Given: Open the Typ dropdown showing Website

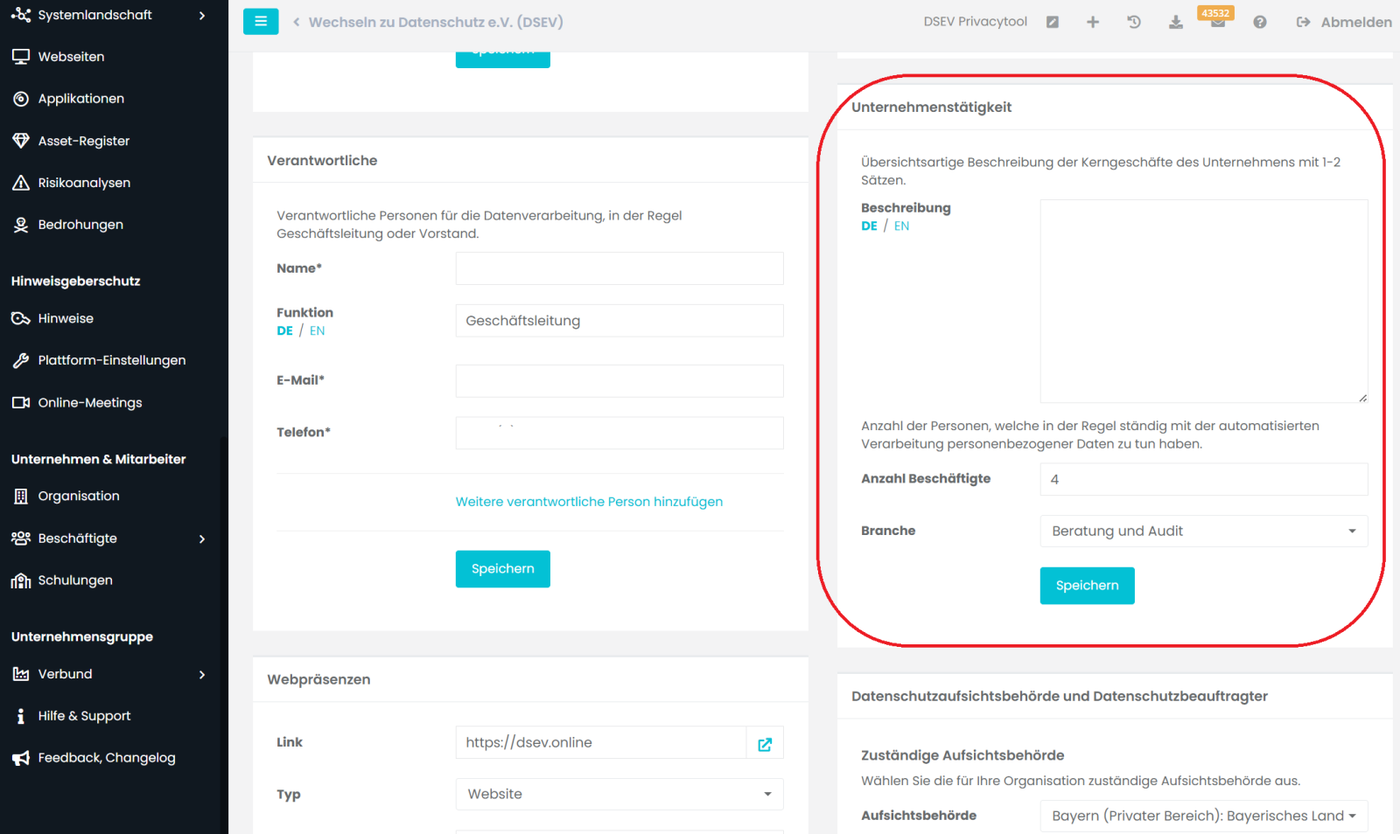Looking at the screenshot, I should click(x=619, y=794).
